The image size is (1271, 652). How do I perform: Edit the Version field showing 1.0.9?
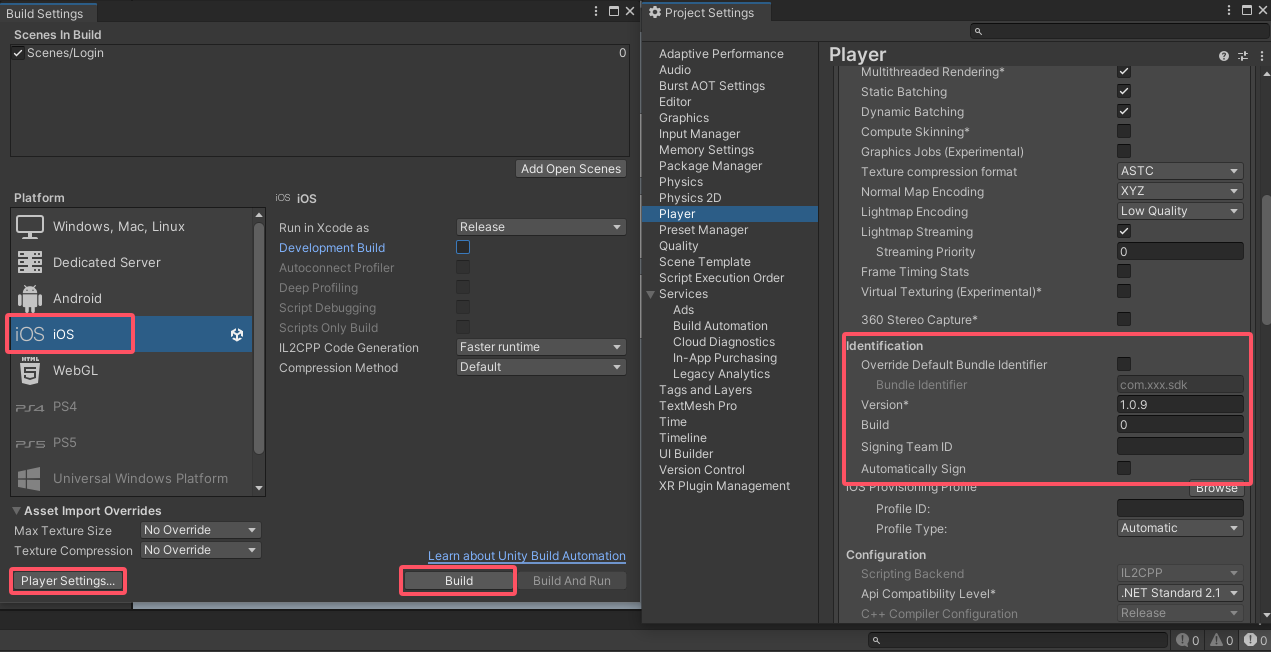tap(1180, 404)
